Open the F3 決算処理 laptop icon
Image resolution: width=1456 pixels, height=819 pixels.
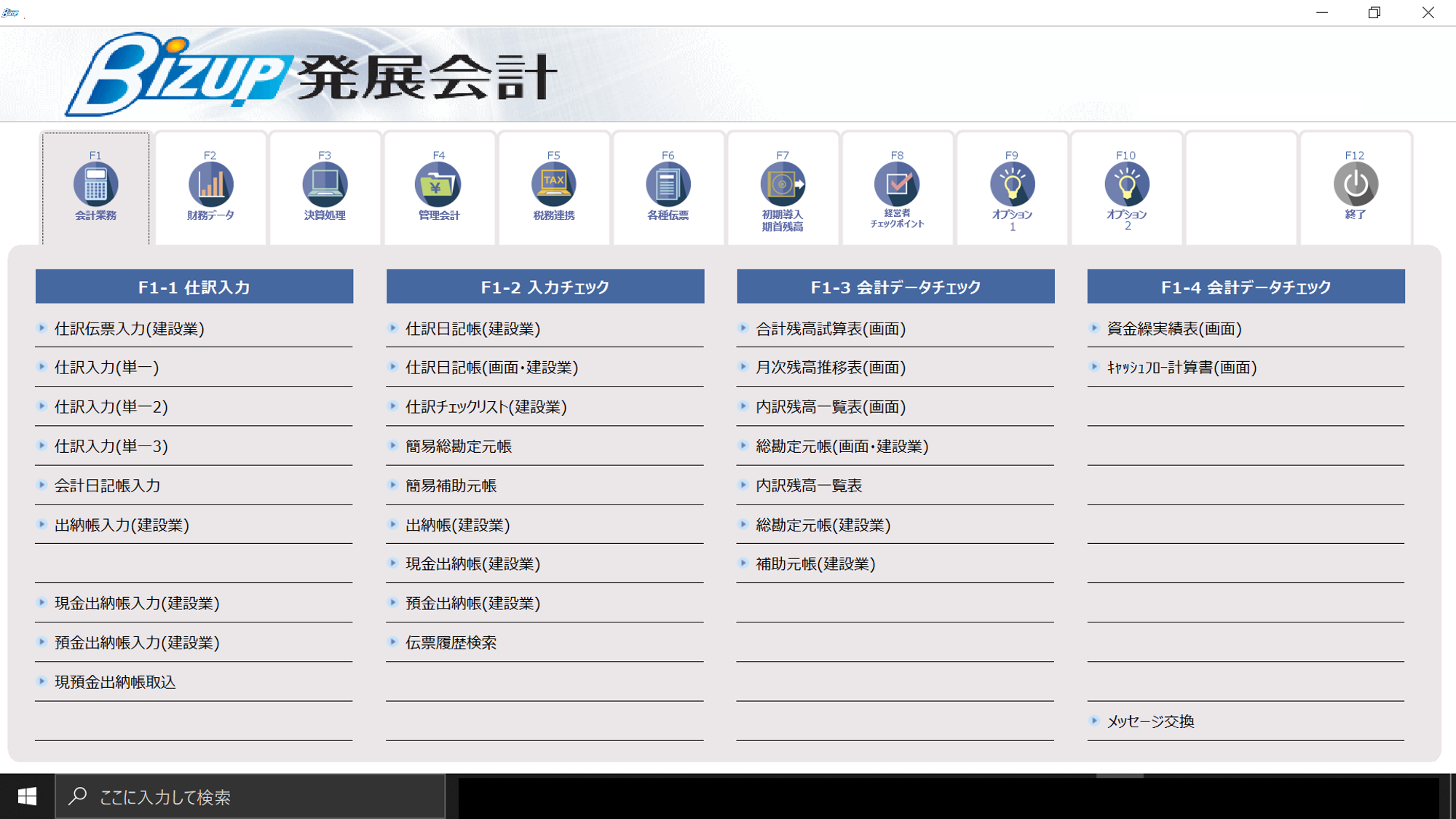325,185
